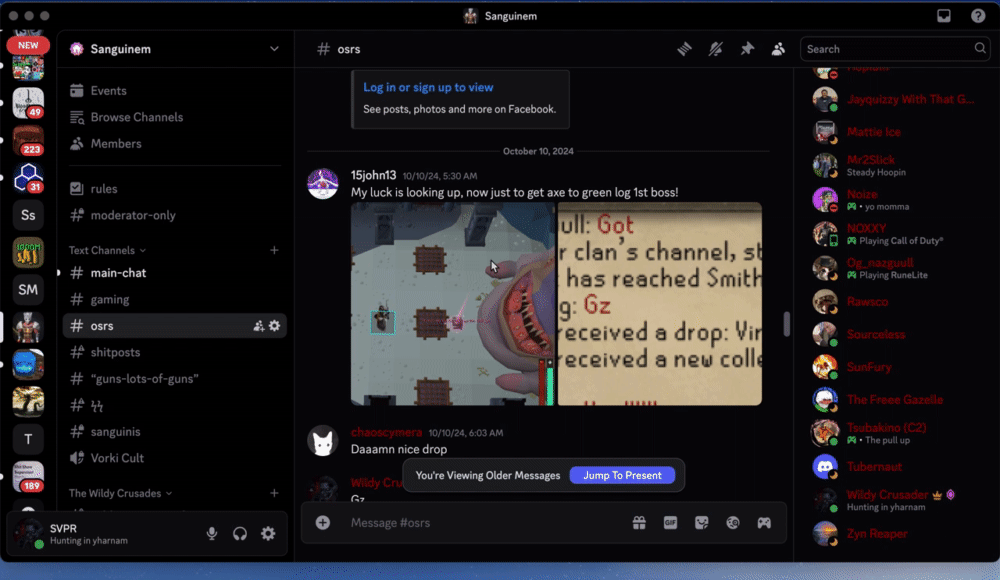Open the T server icon
Screen dimensions: 1000x580
(x=28, y=439)
